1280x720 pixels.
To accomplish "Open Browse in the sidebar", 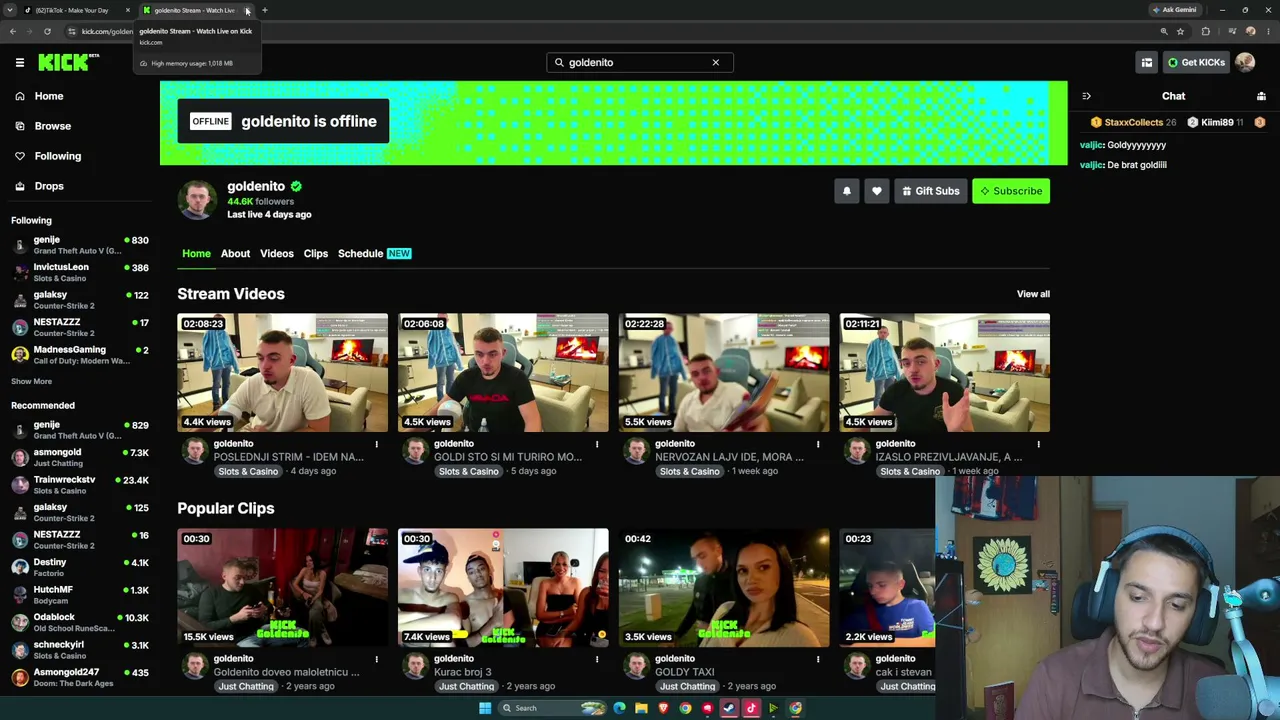I will [52, 126].
